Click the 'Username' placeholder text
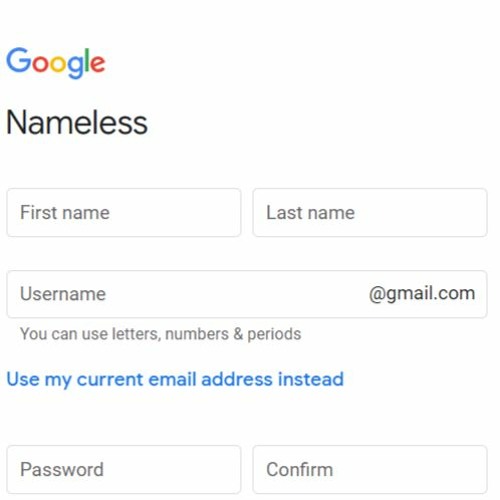The width and height of the screenshot is (500, 500). point(63,294)
